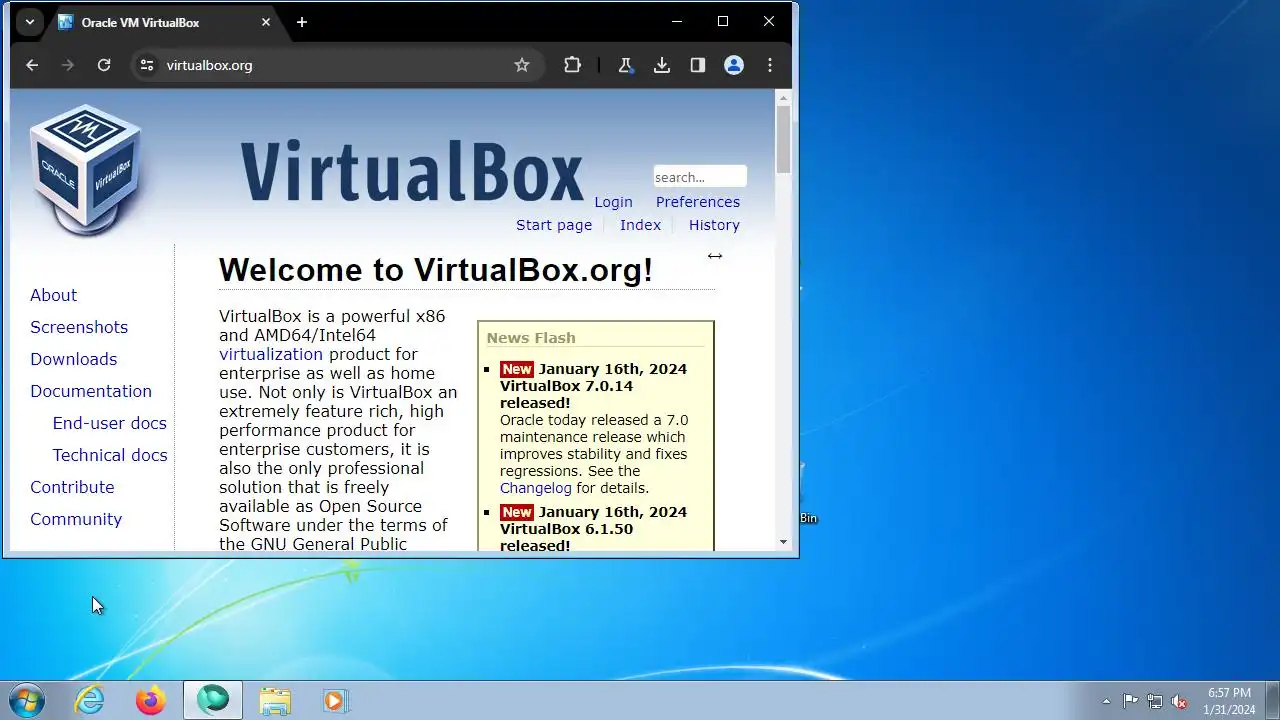Image resolution: width=1280 pixels, height=720 pixels.
Task: Open About in the sidebar
Action: tap(53, 295)
